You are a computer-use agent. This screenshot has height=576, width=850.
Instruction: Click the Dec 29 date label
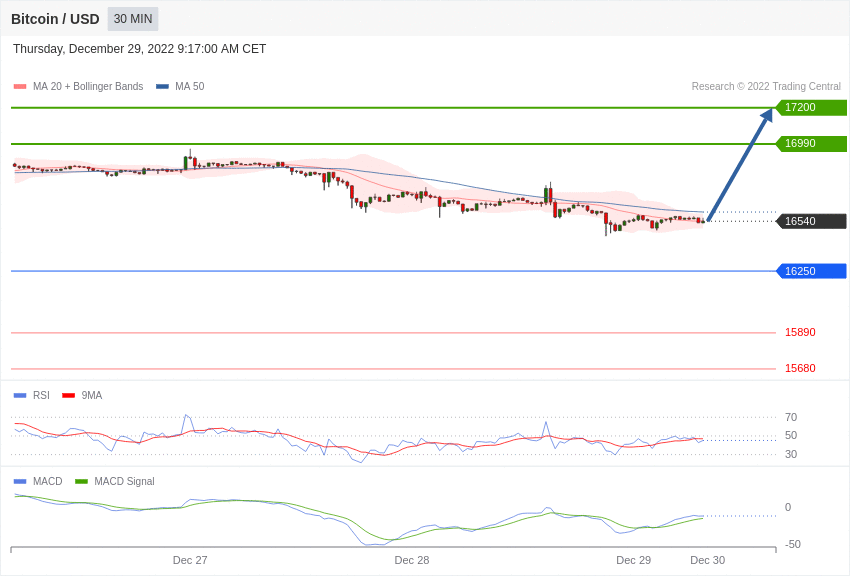click(x=633, y=560)
